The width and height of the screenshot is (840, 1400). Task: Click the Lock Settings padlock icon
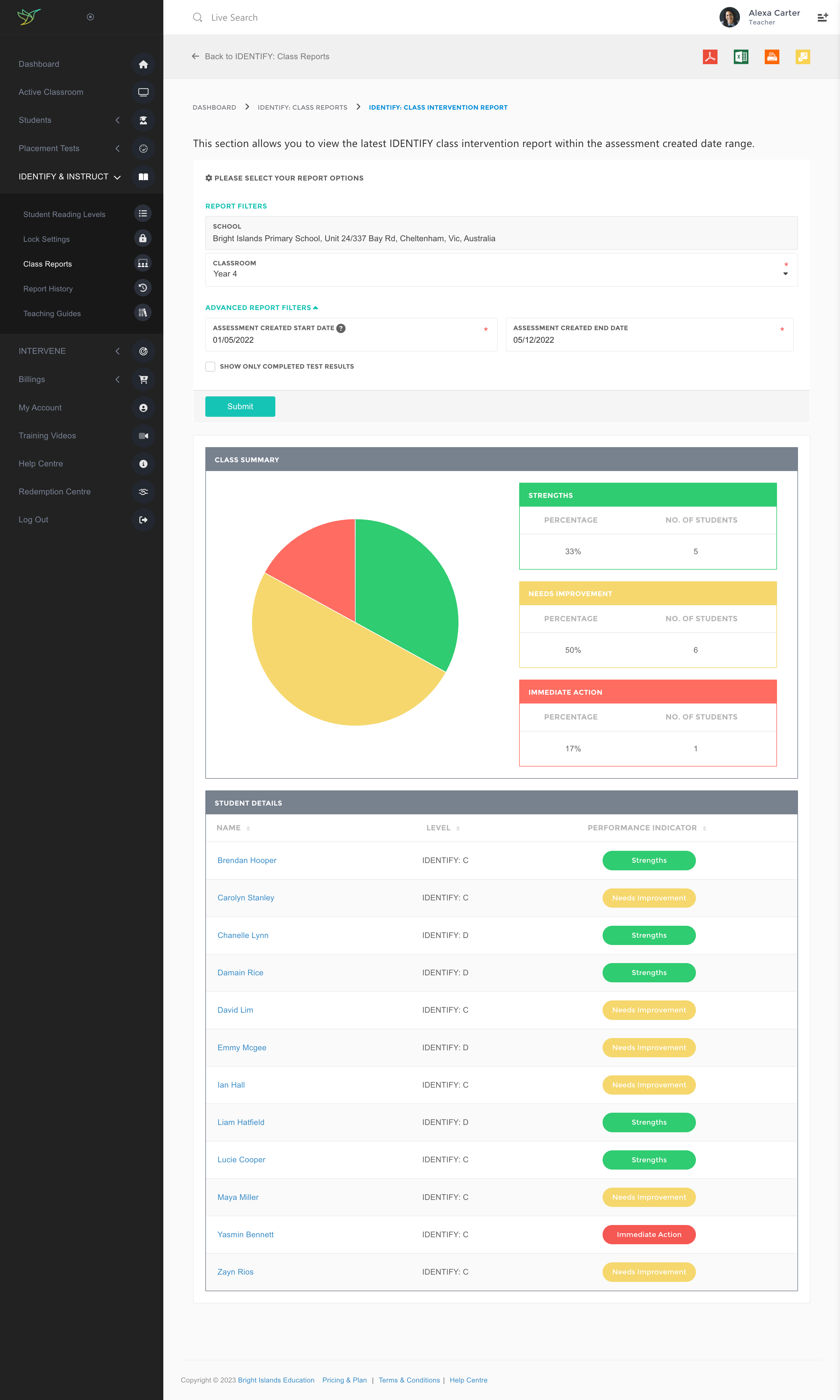(x=143, y=238)
